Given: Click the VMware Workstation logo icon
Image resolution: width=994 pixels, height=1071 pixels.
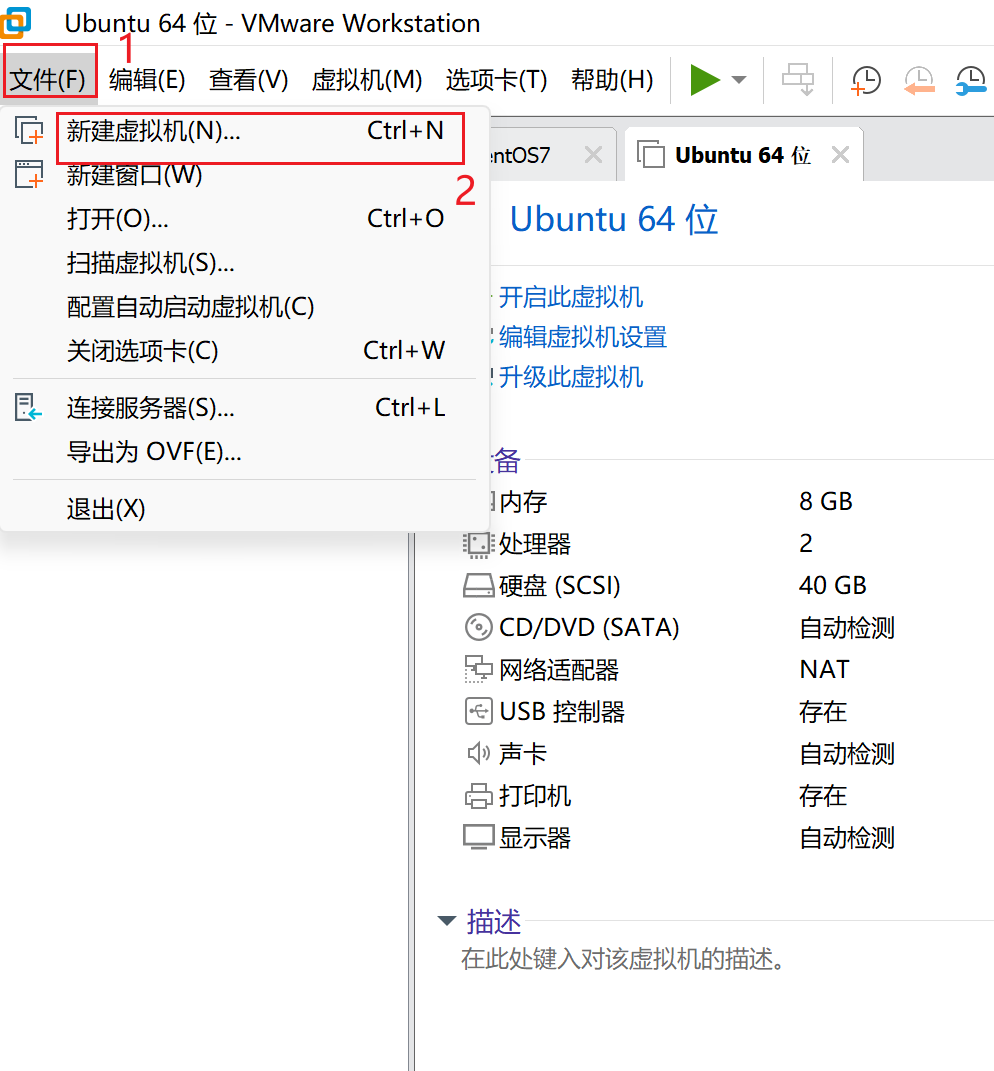Looking at the screenshot, I should coord(15,22).
